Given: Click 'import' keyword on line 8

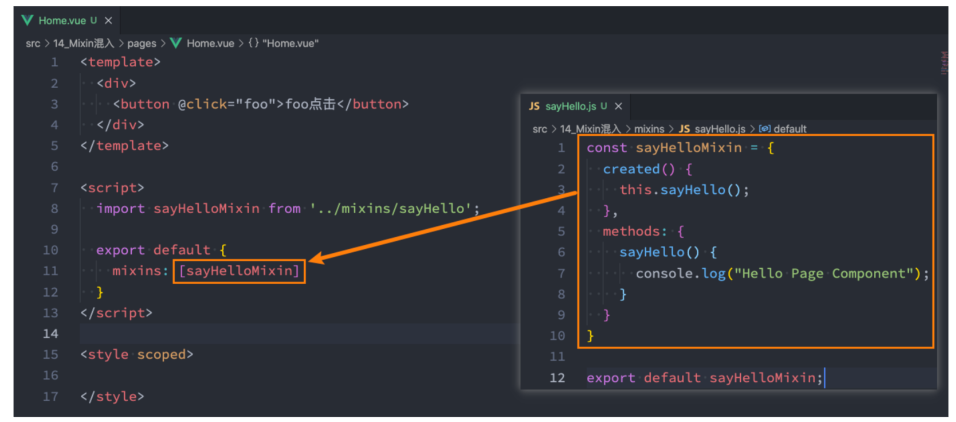Looking at the screenshot, I should pos(121,209).
